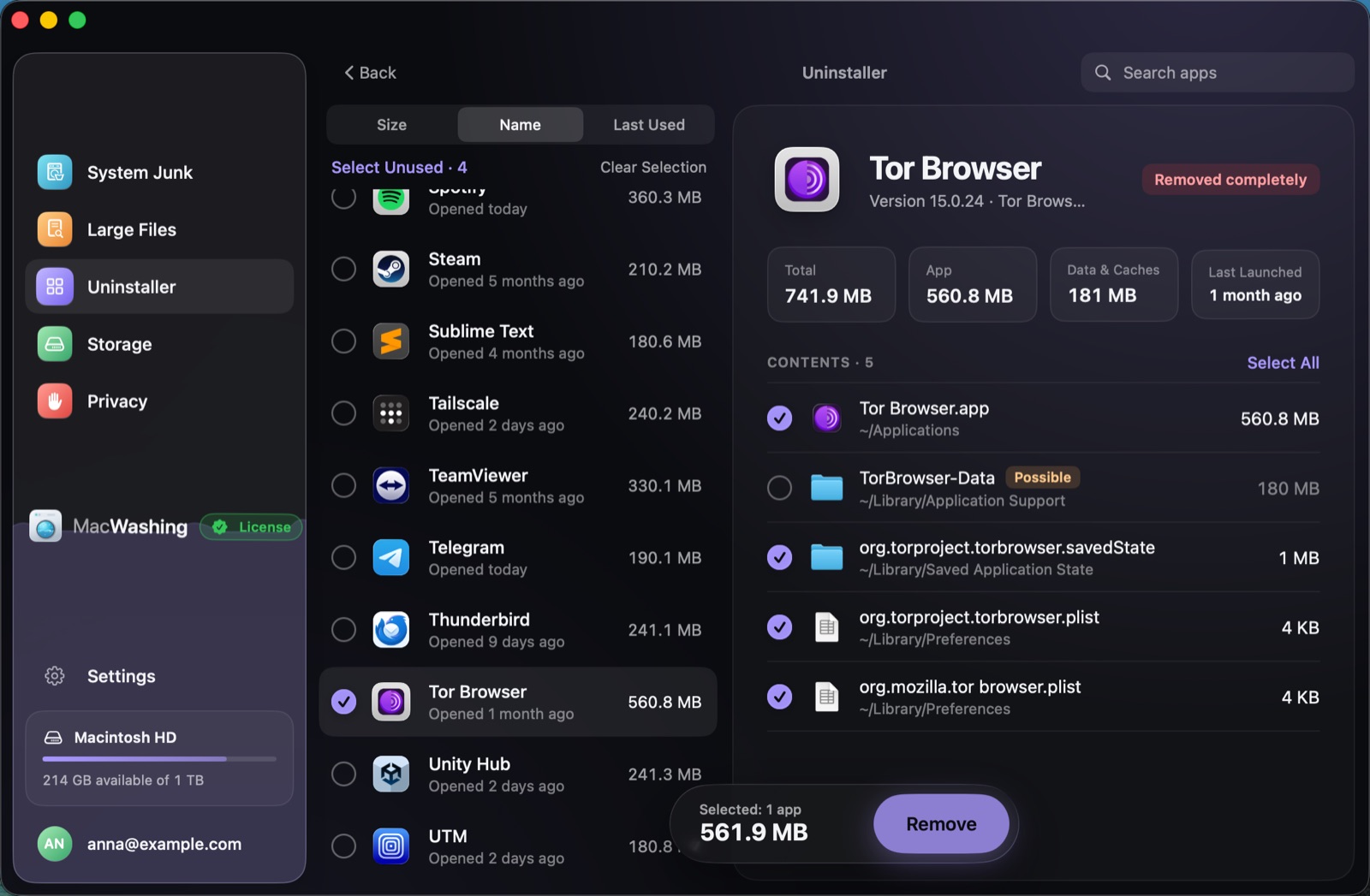Screen dimensions: 1370x896
Task: Click the Thunderbird app icon
Action: coord(391,630)
